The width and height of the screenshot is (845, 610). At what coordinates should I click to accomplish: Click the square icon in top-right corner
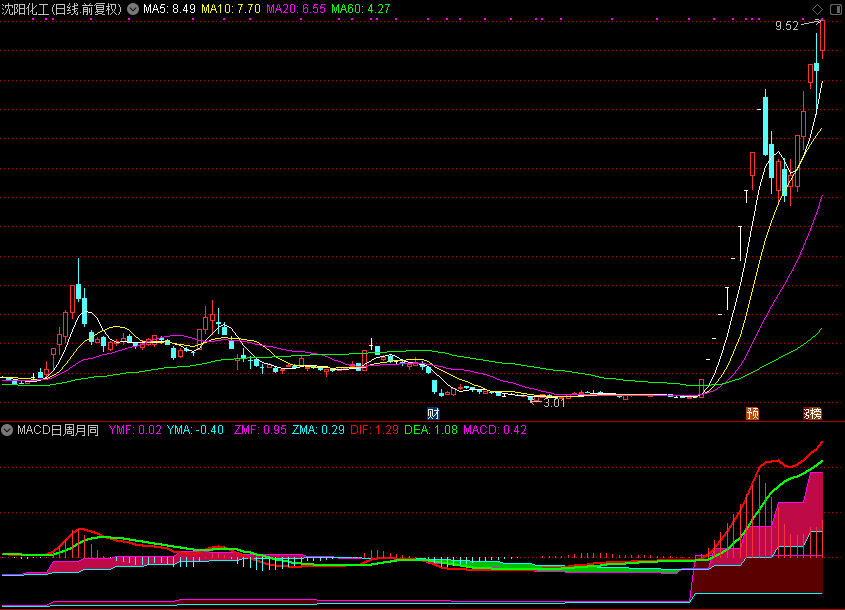834,9
